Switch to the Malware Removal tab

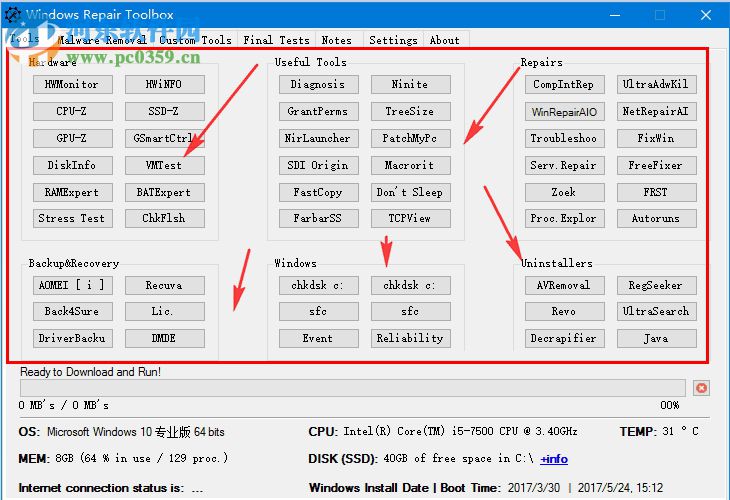[x=102, y=40]
